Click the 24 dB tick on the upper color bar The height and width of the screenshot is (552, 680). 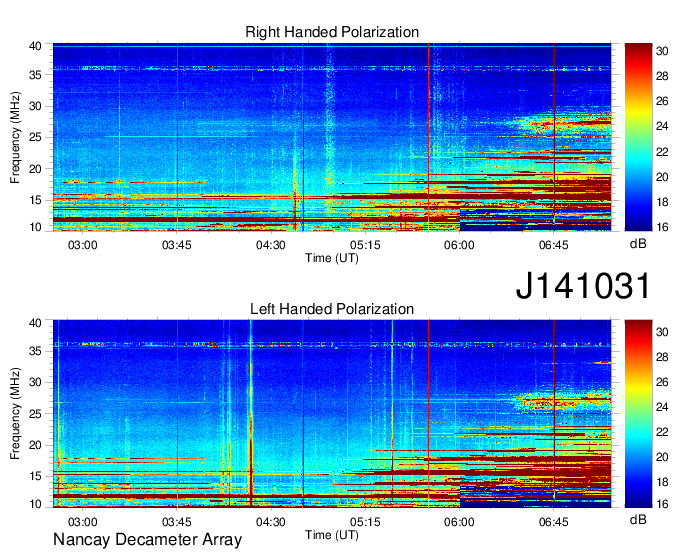pyautogui.click(x=662, y=127)
